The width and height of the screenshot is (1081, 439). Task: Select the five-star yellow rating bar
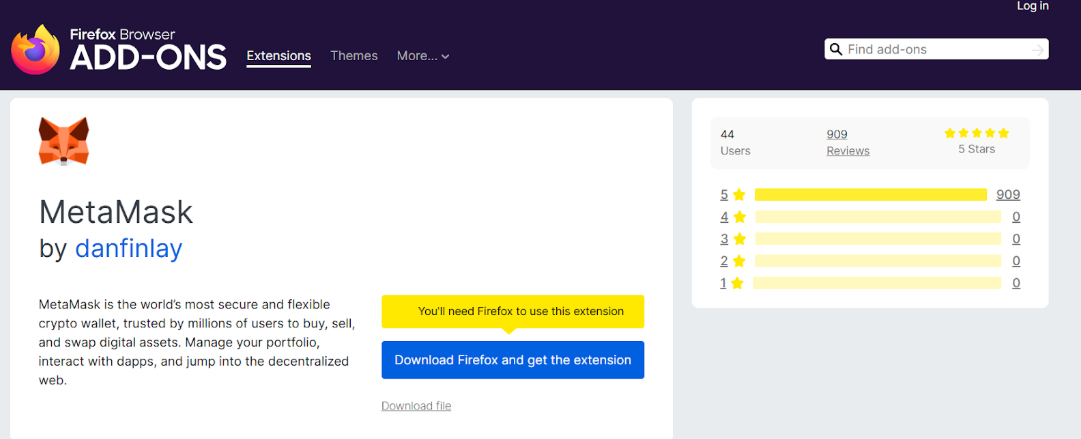870,195
